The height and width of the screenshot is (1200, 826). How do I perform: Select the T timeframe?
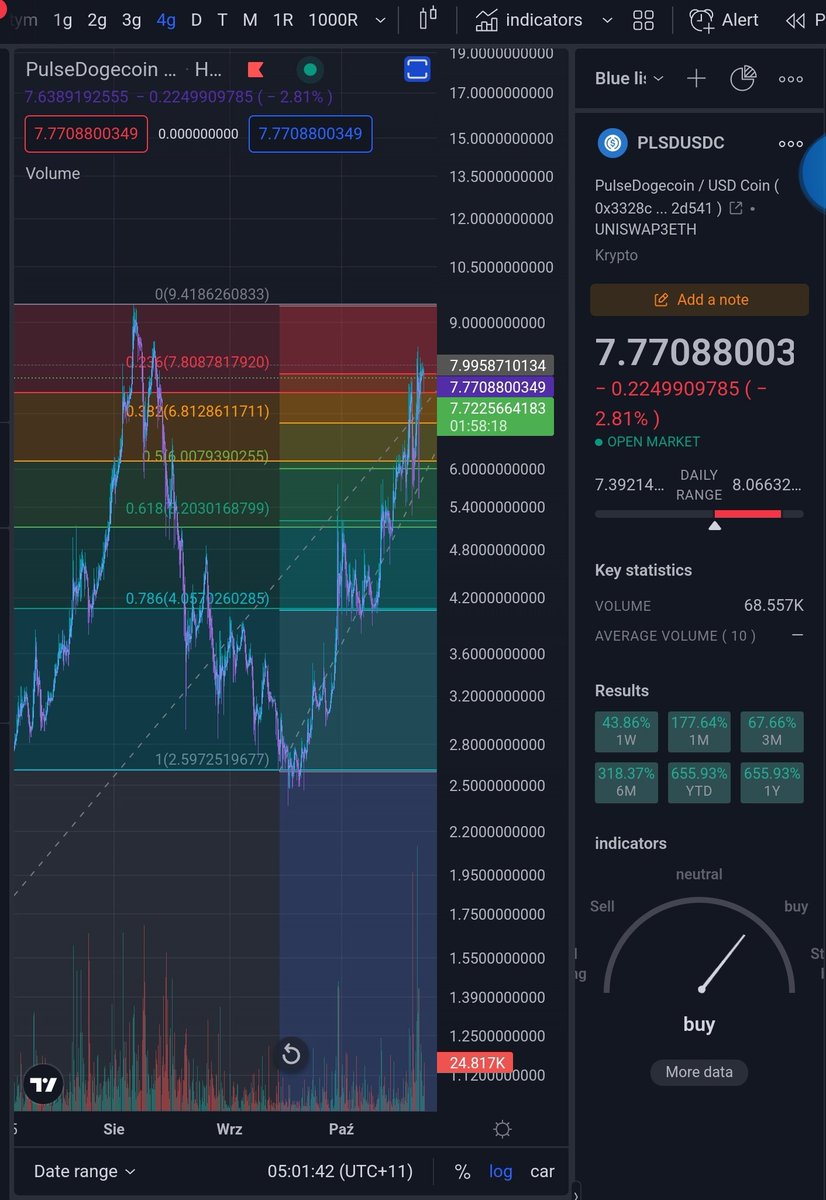click(222, 20)
